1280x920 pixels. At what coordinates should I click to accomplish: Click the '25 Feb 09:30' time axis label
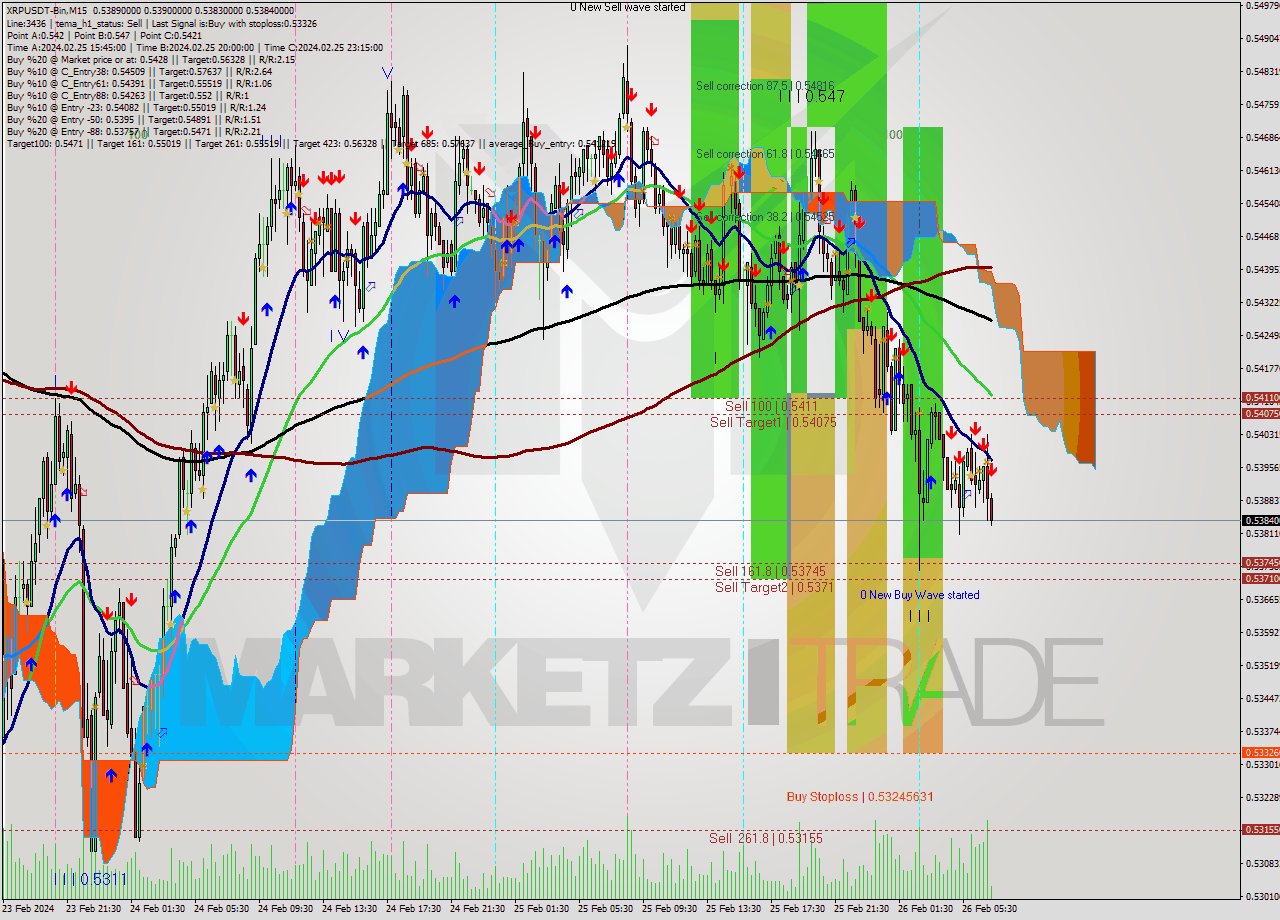click(x=671, y=909)
